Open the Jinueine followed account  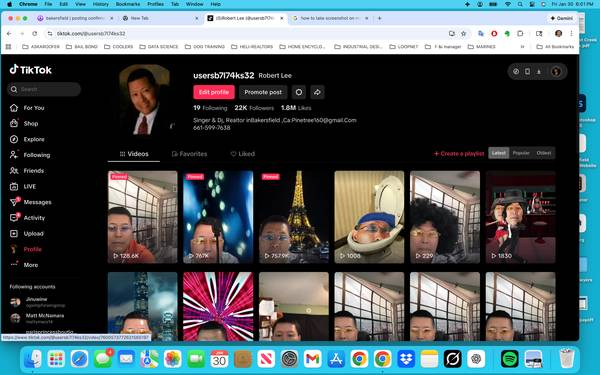pos(37,302)
